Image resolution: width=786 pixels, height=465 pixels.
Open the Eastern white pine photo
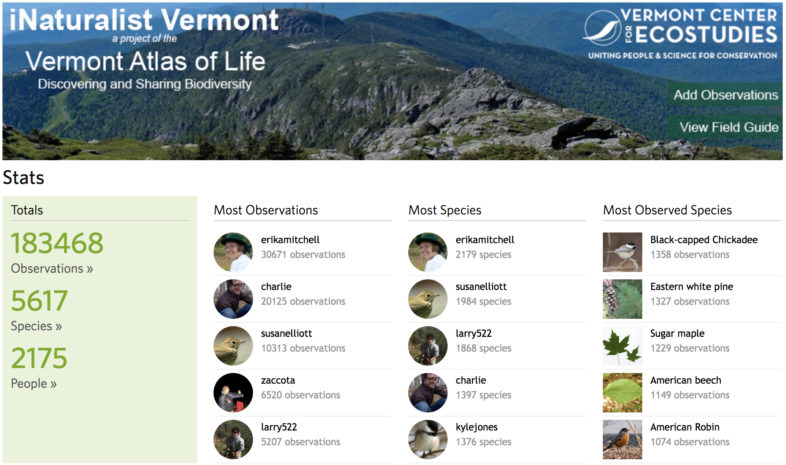(622, 299)
